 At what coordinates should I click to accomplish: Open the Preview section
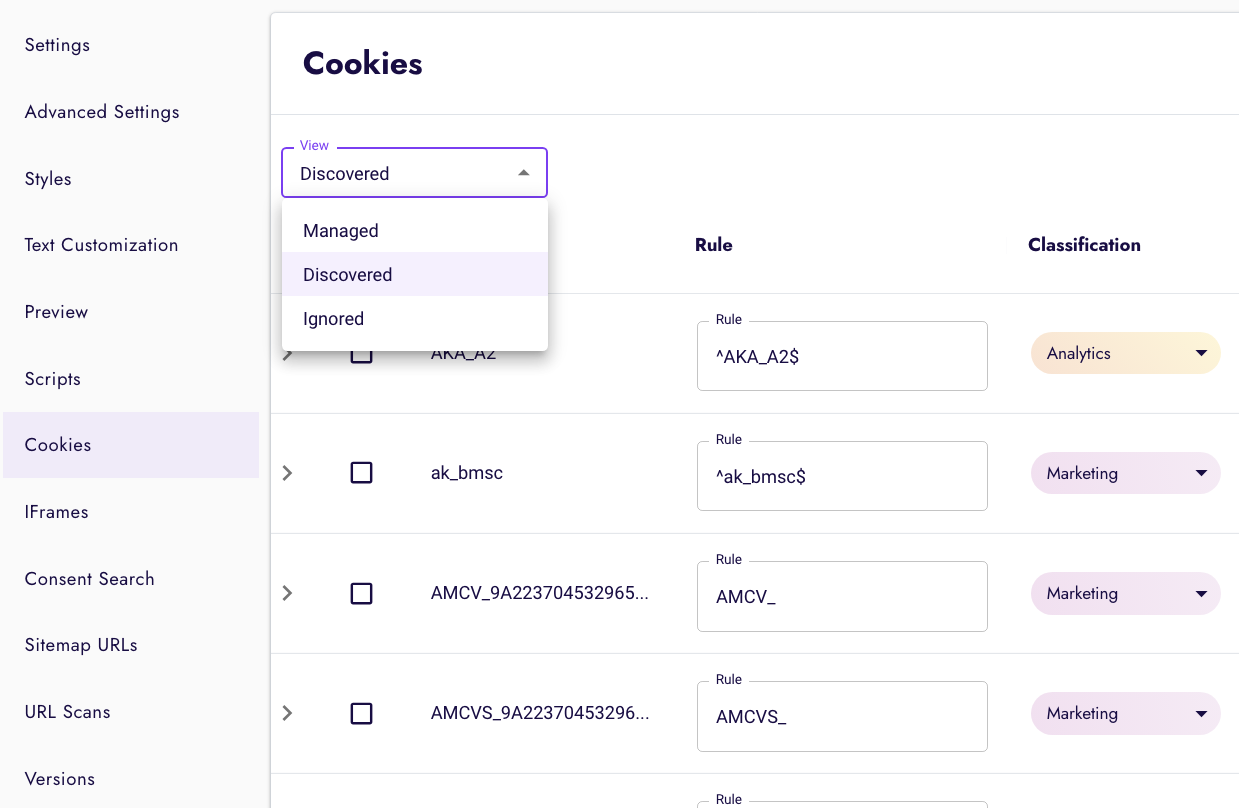56,311
